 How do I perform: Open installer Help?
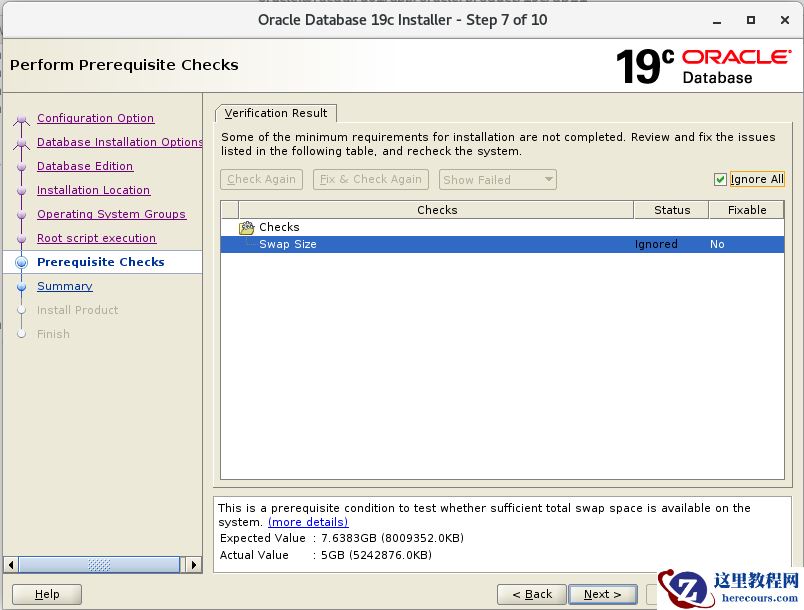click(47, 594)
